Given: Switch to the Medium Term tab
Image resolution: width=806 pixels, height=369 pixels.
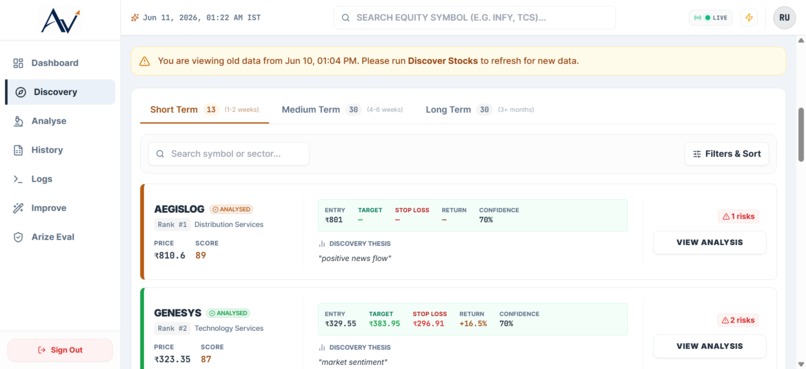Looking at the screenshot, I should tap(342, 109).
